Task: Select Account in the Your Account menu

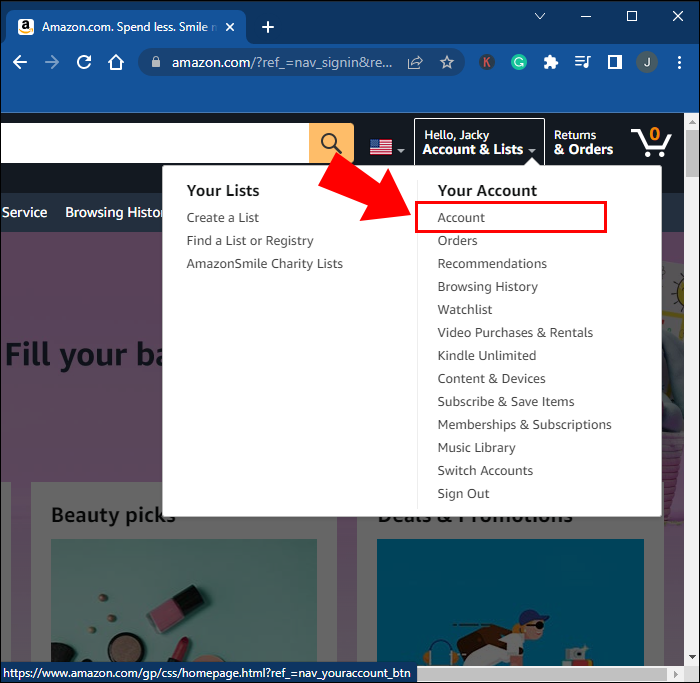Action: pyautogui.click(x=461, y=218)
